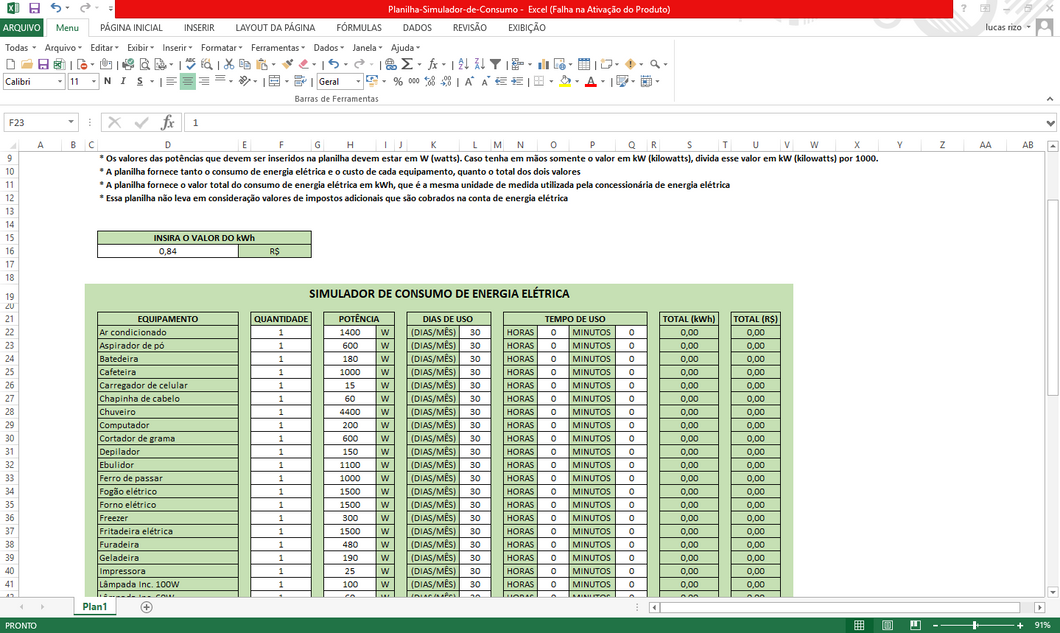Click the Cut scissors icon
1060x633 pixels.
pyautogui.click(x=230, y=64)
